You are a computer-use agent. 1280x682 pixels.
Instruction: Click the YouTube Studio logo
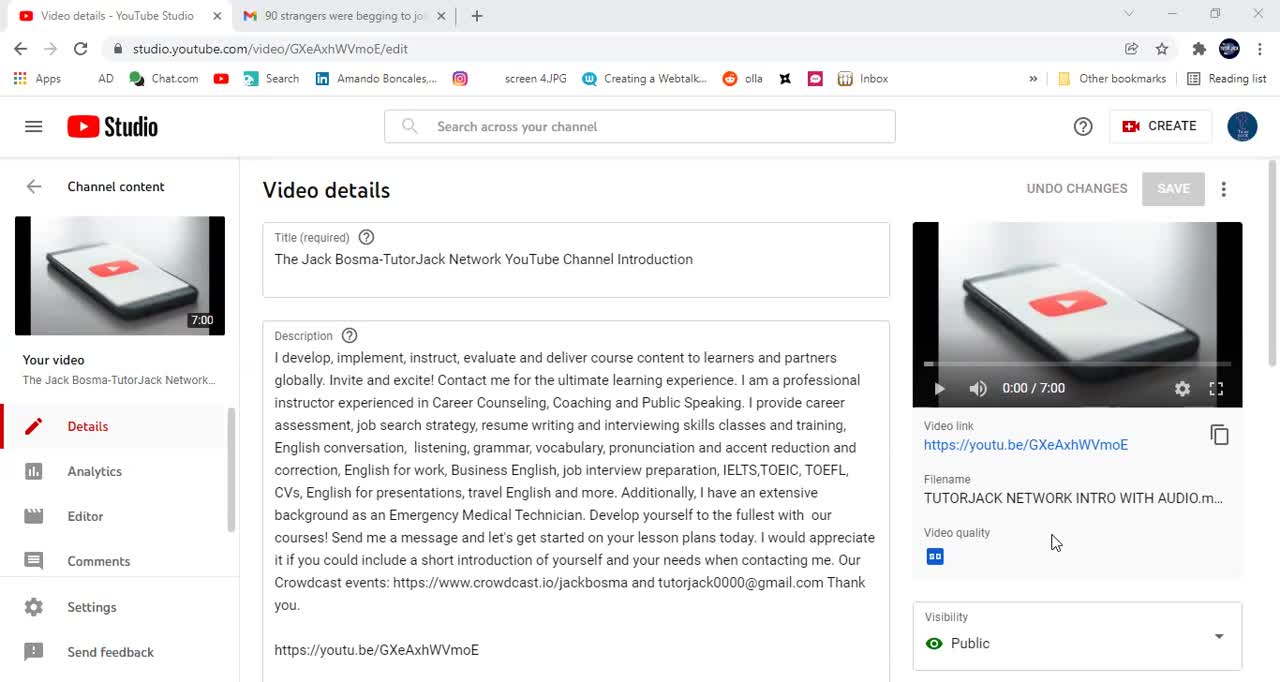tap(112, 126)
